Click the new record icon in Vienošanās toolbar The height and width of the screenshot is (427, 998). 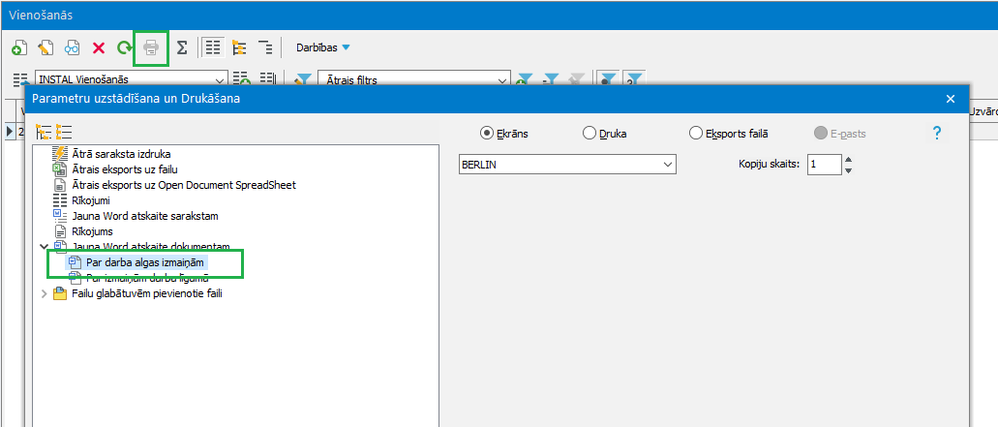click(x=20, y=48)
